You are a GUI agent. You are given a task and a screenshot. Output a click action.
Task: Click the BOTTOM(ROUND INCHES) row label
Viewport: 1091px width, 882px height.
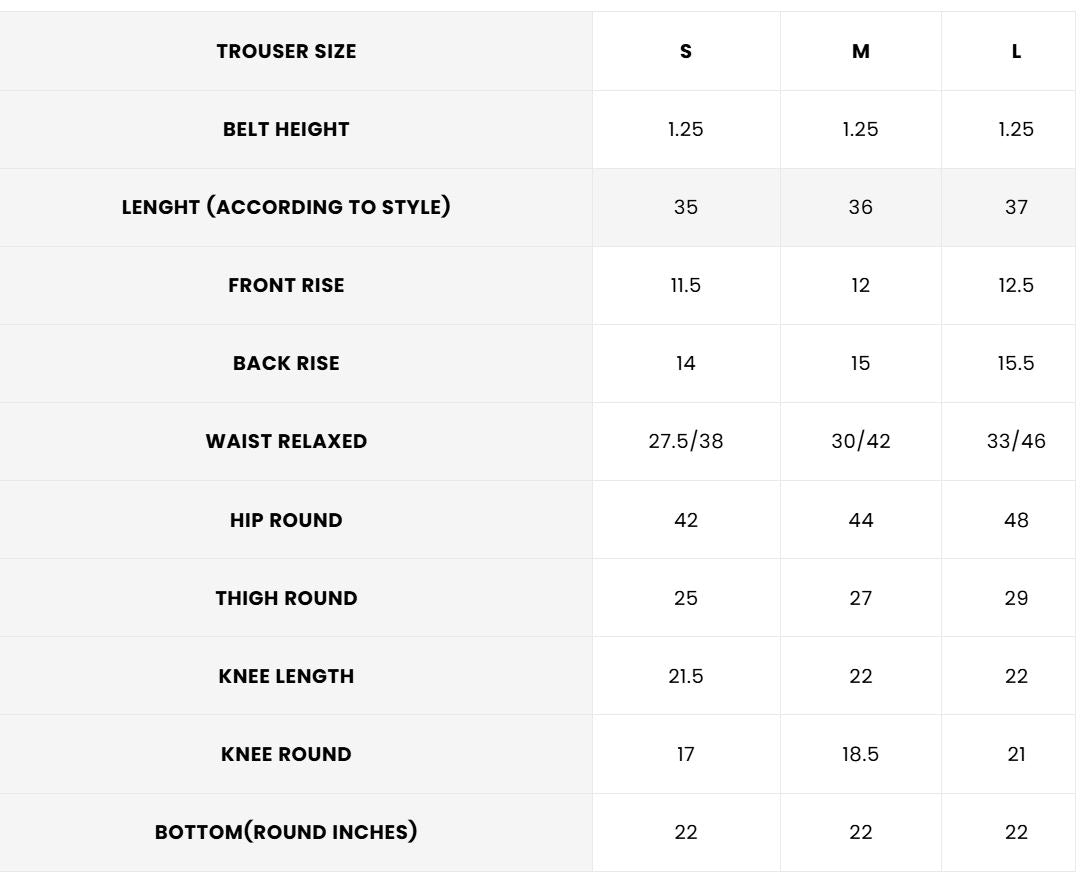tap(286, 832)
